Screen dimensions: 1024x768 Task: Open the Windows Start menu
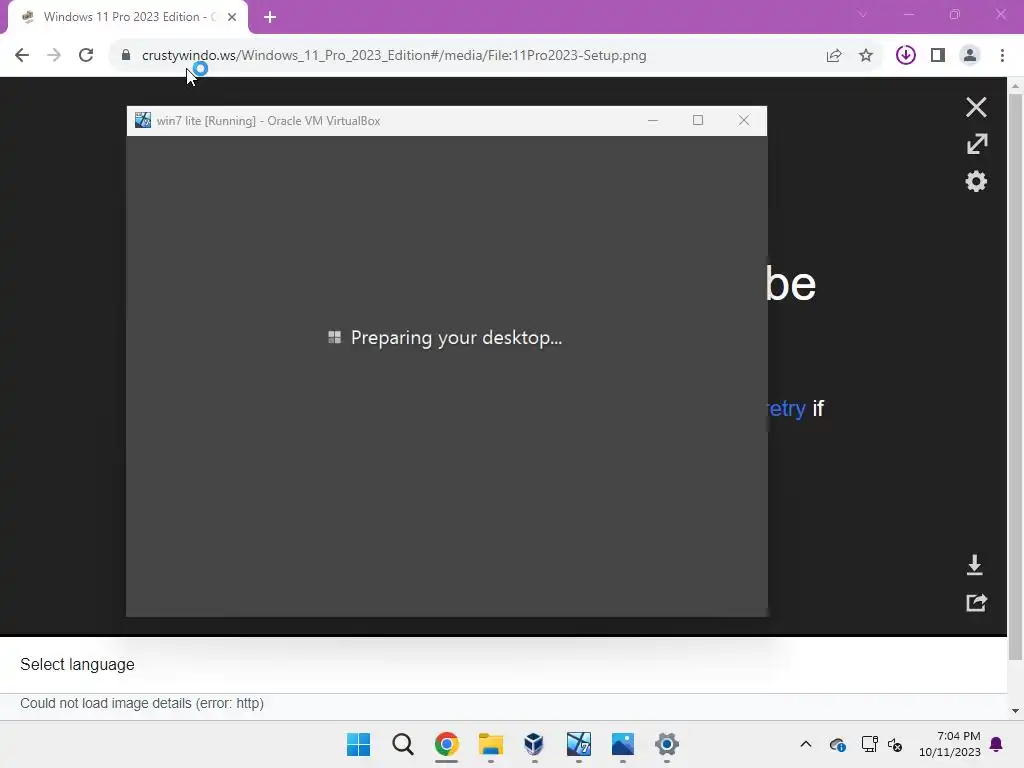click(x=359, y=744)
